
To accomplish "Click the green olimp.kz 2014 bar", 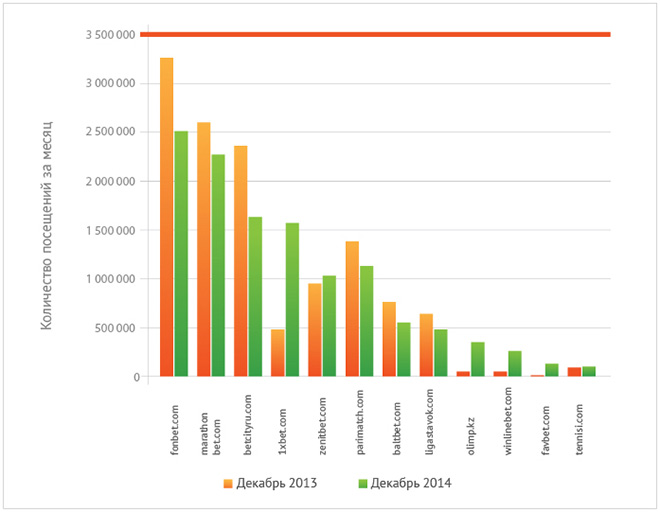I will click(x=478, y=359).
